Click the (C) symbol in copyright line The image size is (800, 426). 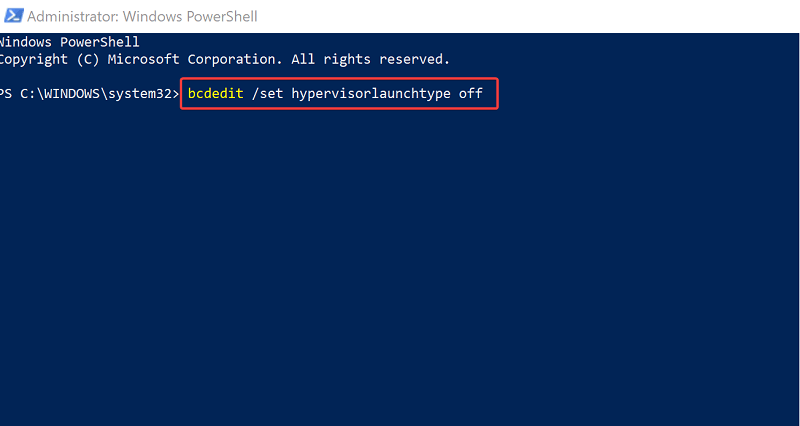pyautogui.click(x=88, y=60)
